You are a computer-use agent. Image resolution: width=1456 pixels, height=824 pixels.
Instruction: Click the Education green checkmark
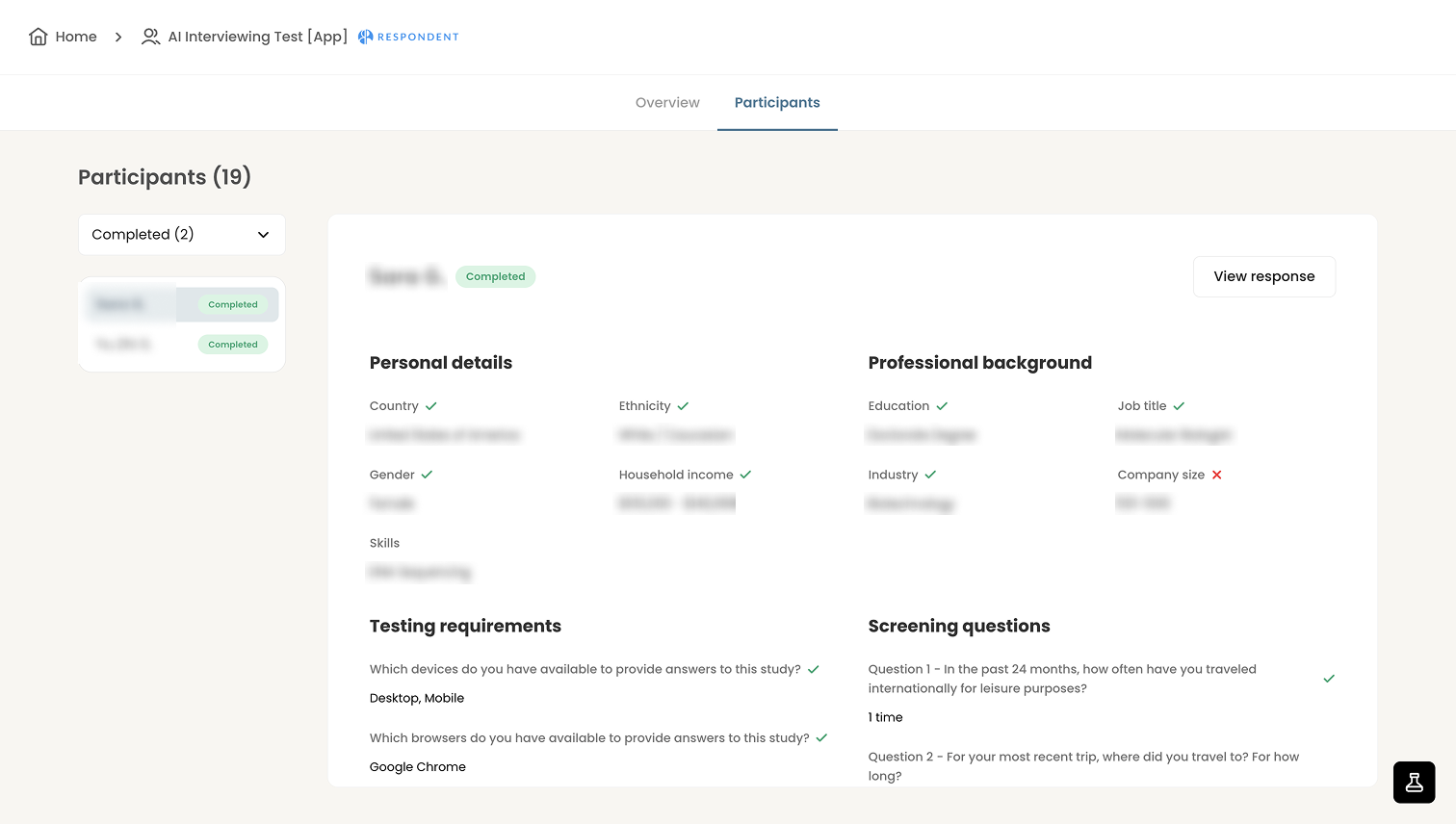pyautogui.click(x=942, y=406)
